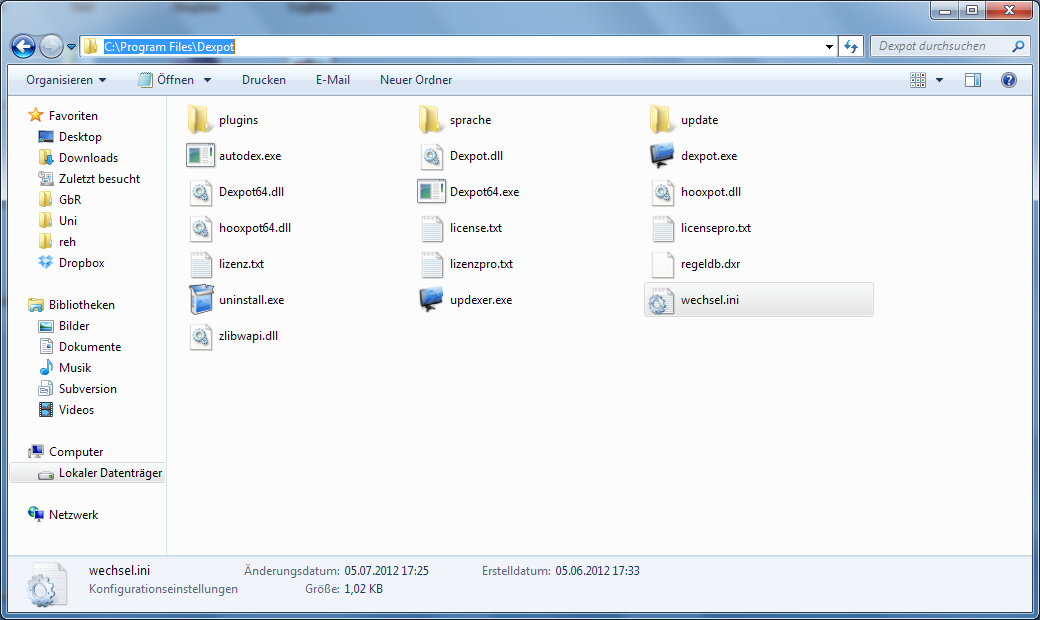
Task: Select the lizenz.txt document icon
Action: pos(201,264)
